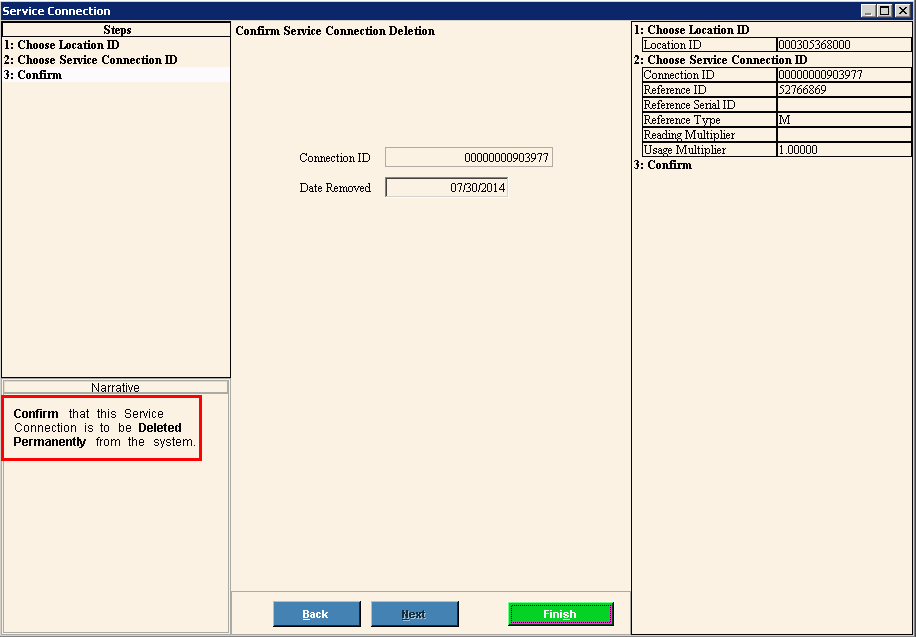Click the Next button
The image size is (916, 637).
(x=414, y=614)
